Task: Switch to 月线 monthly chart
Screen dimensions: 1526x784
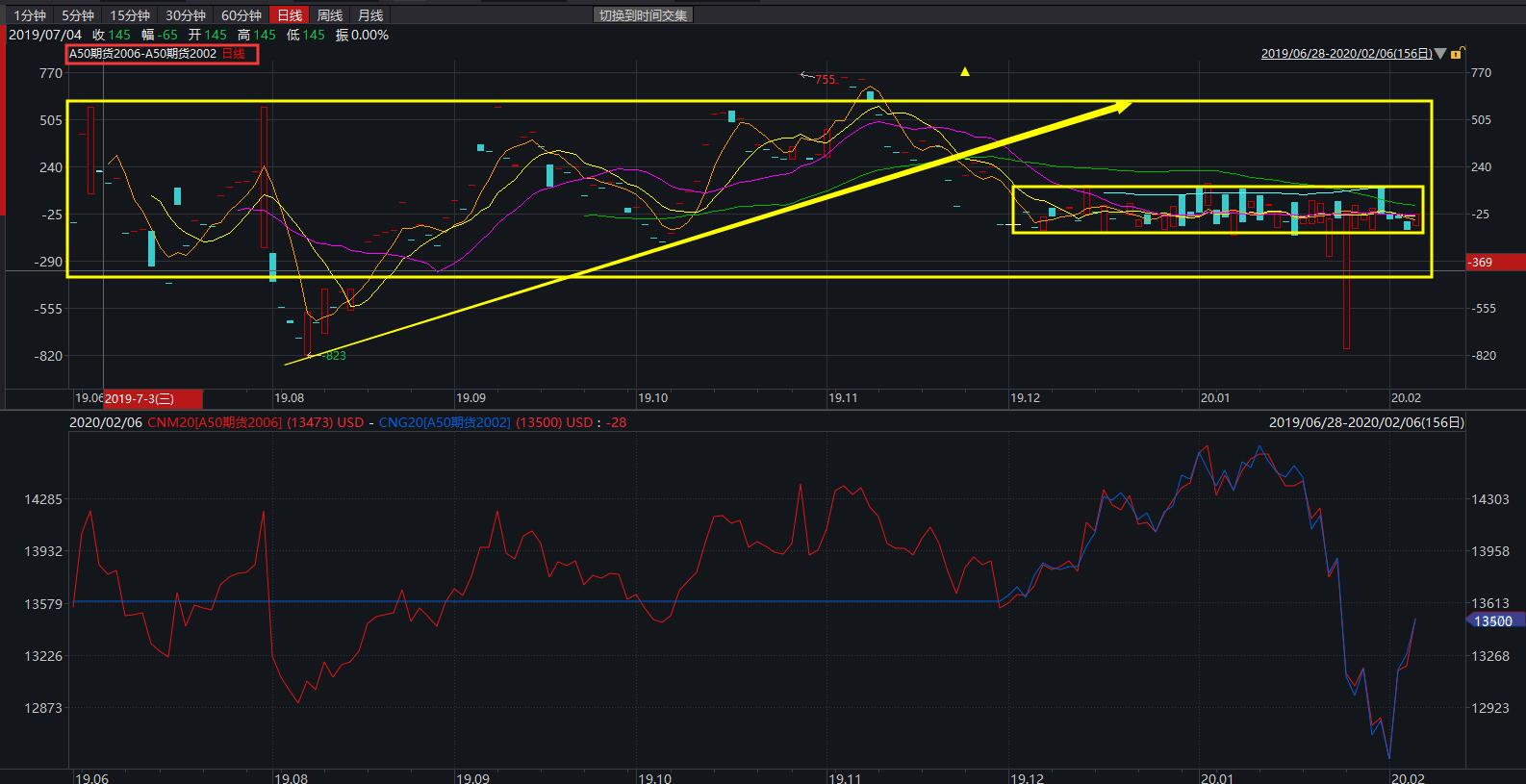Action: [370, 15]
